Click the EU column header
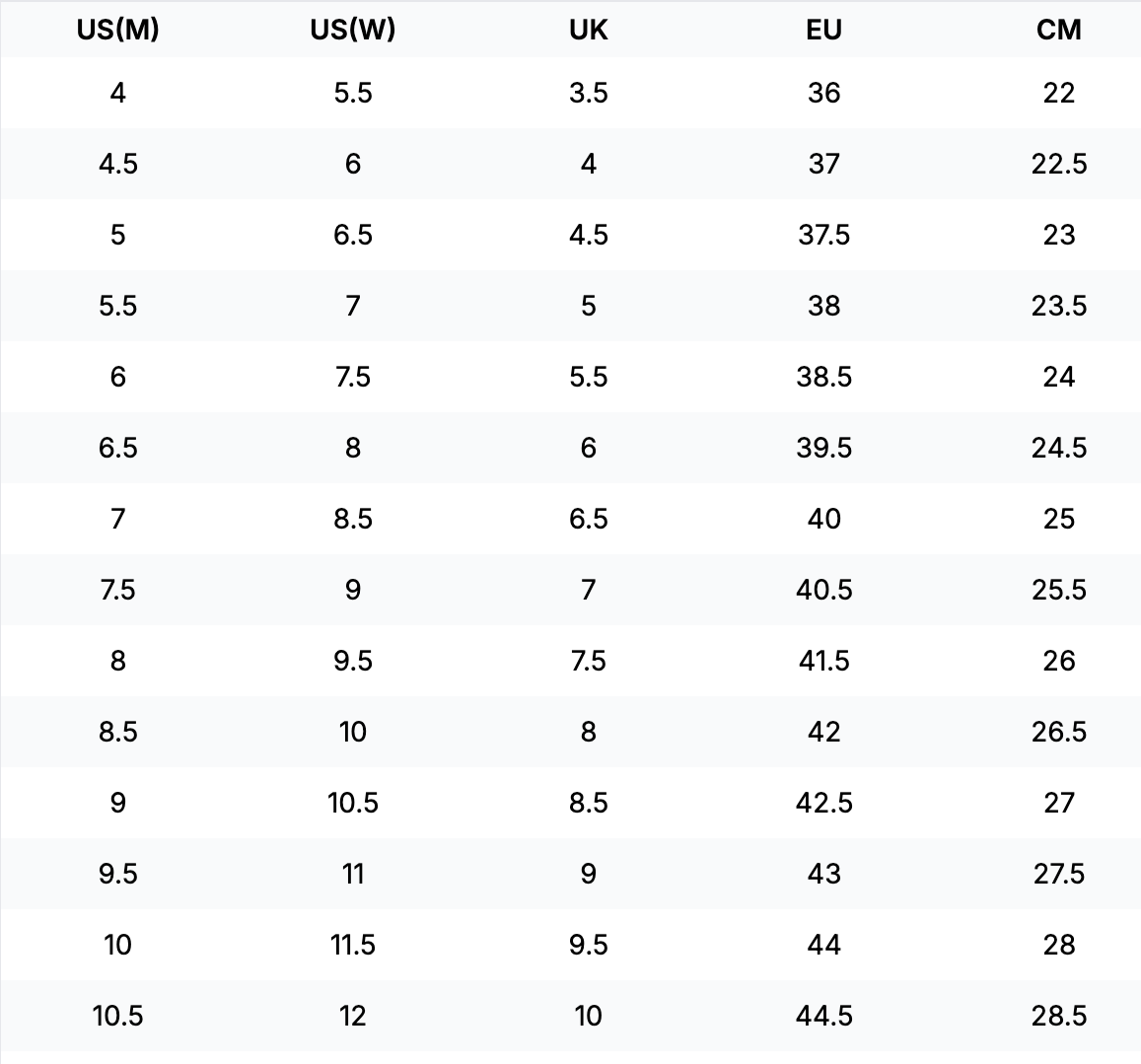 [x=823, y=30]
